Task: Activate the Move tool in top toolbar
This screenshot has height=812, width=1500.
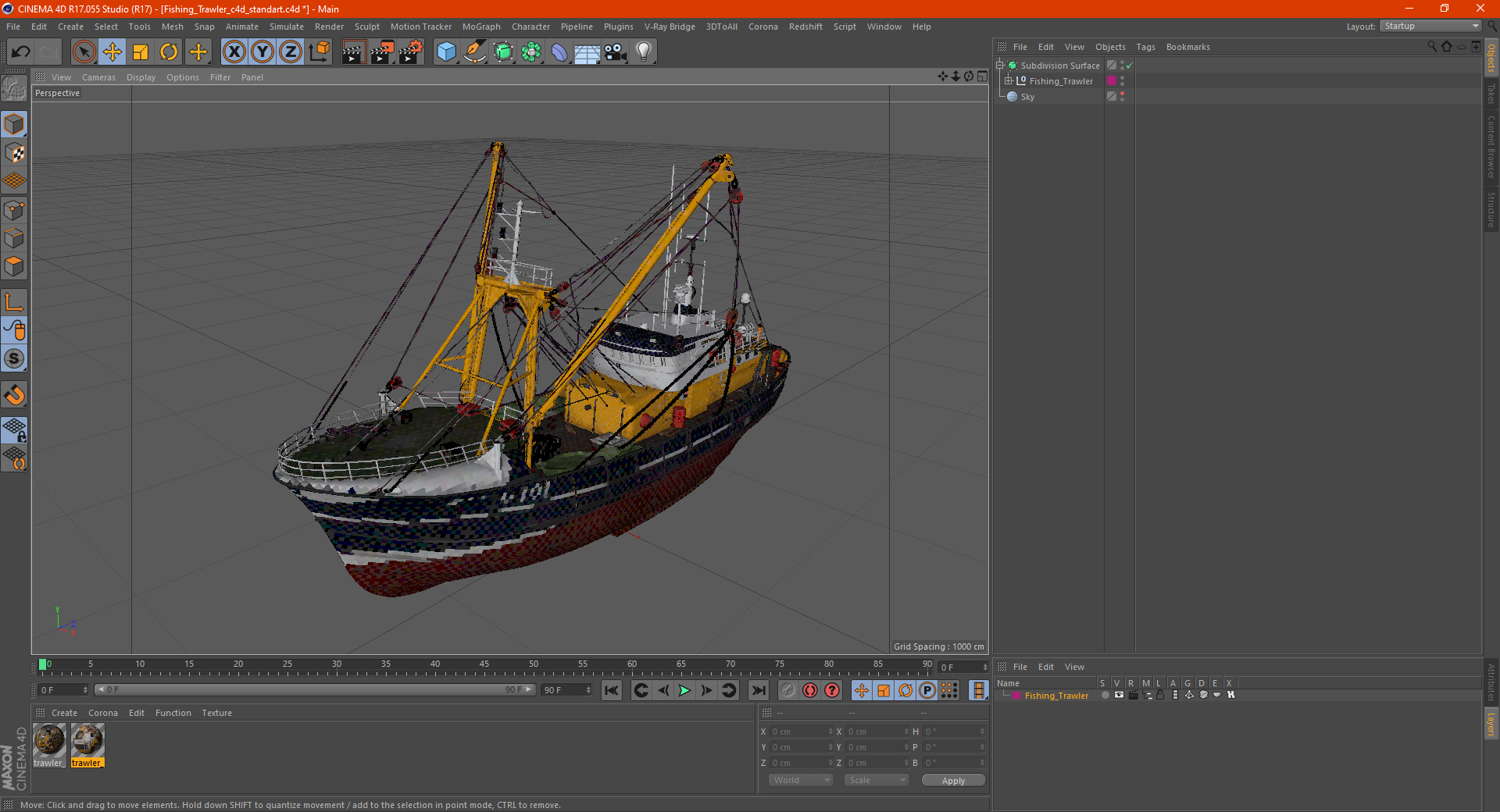Action: pyautogui.click(x=112, y=52)
